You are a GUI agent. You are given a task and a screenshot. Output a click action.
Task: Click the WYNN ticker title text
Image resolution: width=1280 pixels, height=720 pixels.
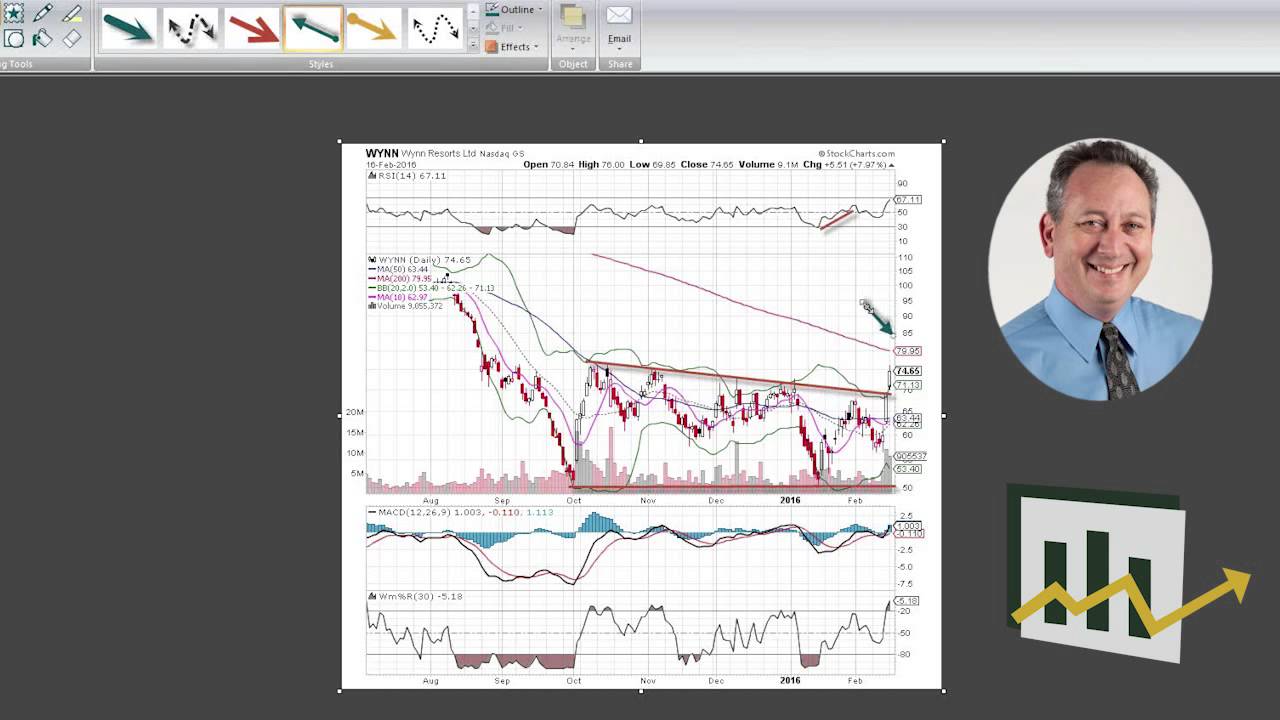click(x=382, y=154)
